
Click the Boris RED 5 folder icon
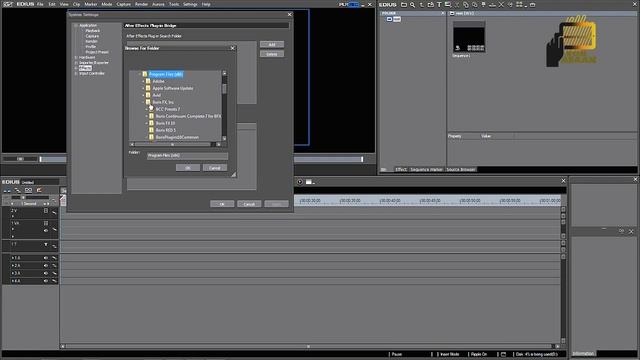(151, 130)
